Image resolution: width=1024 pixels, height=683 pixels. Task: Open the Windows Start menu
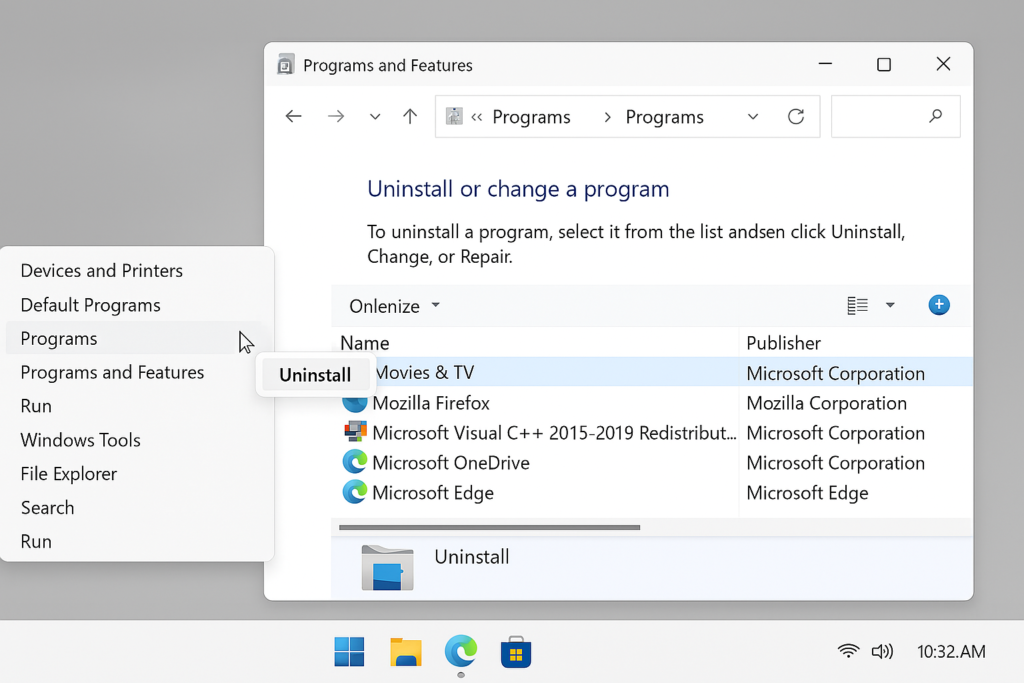(349, 652)
